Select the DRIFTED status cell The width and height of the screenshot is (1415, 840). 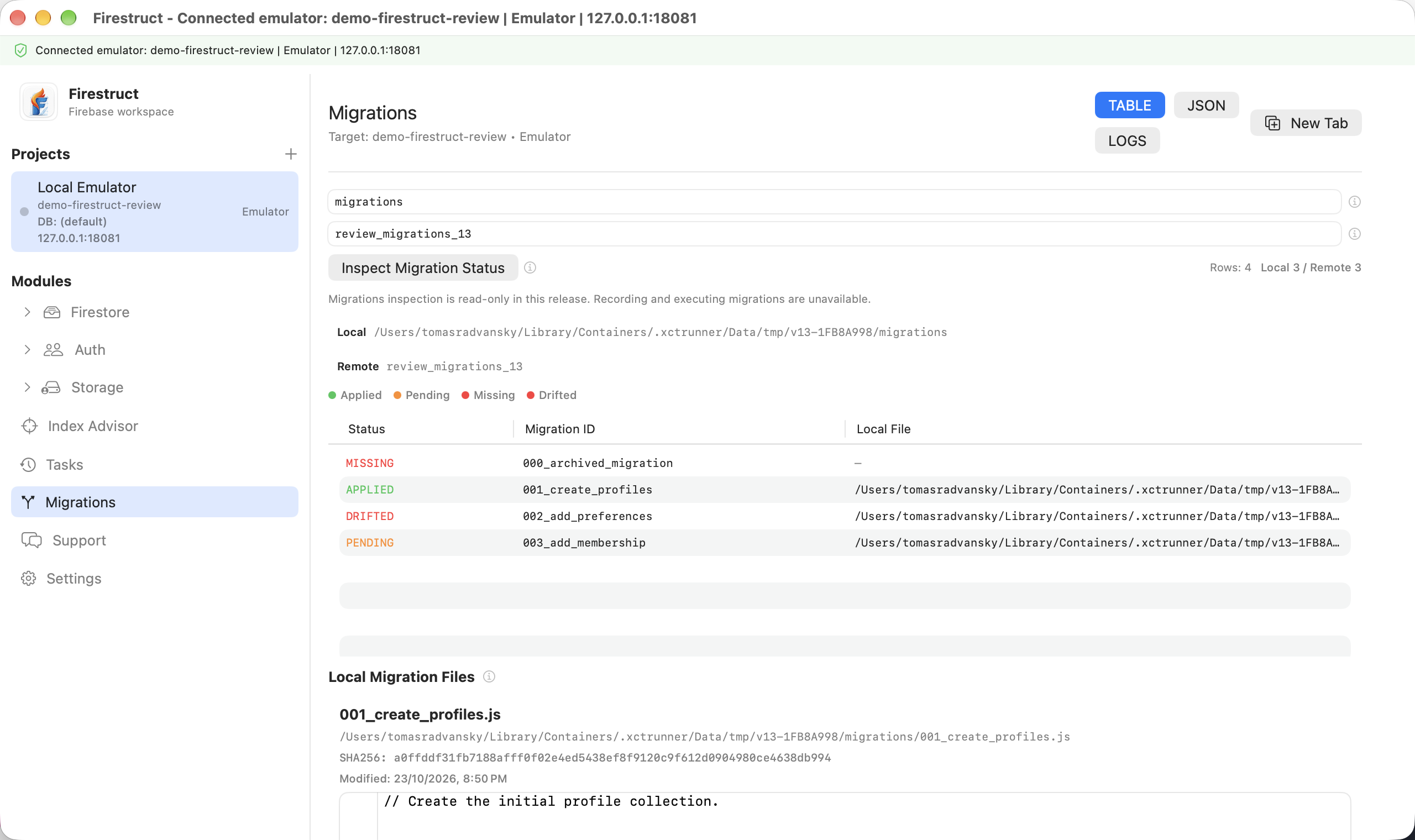point(370,516)
